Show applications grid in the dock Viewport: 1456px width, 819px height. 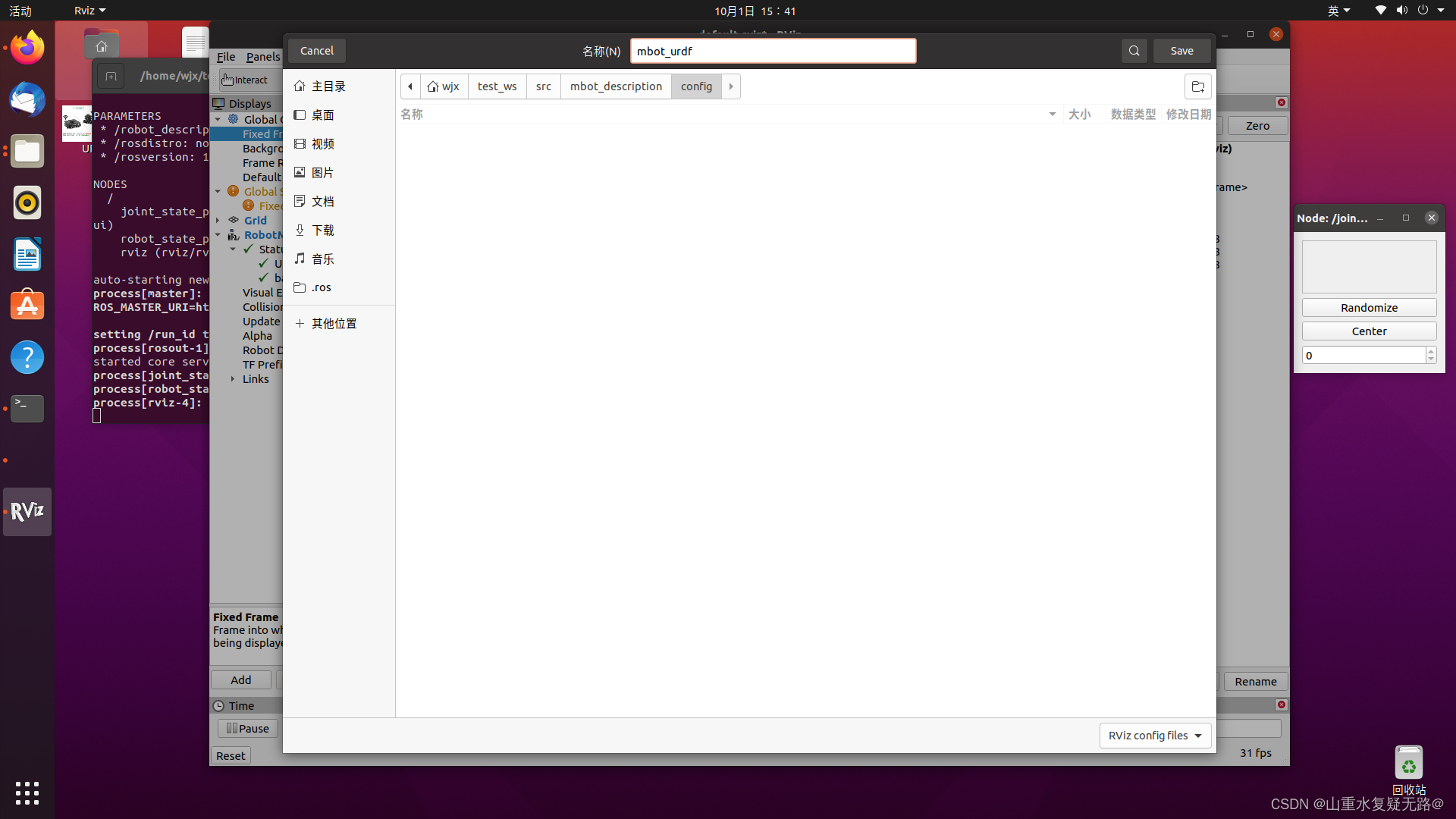27,793
